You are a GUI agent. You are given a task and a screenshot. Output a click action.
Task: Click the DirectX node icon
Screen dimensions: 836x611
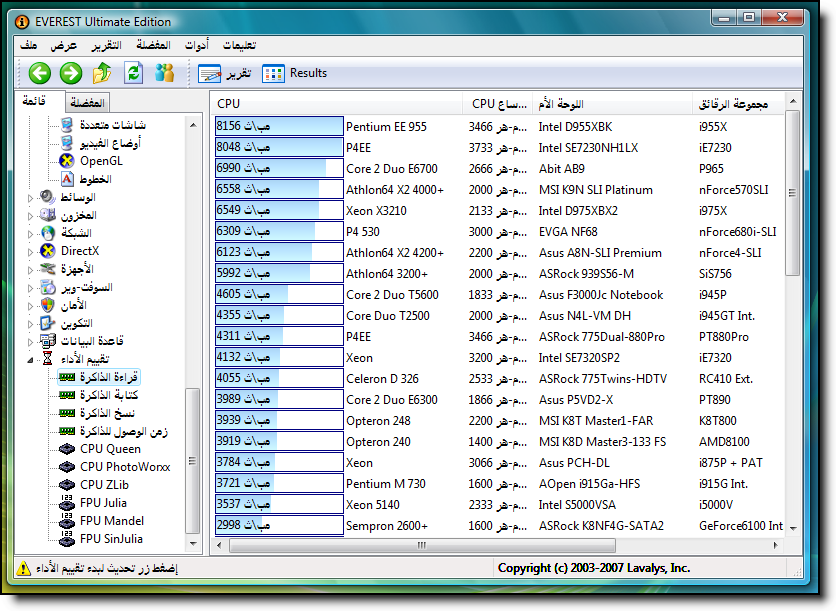[47, 251]
